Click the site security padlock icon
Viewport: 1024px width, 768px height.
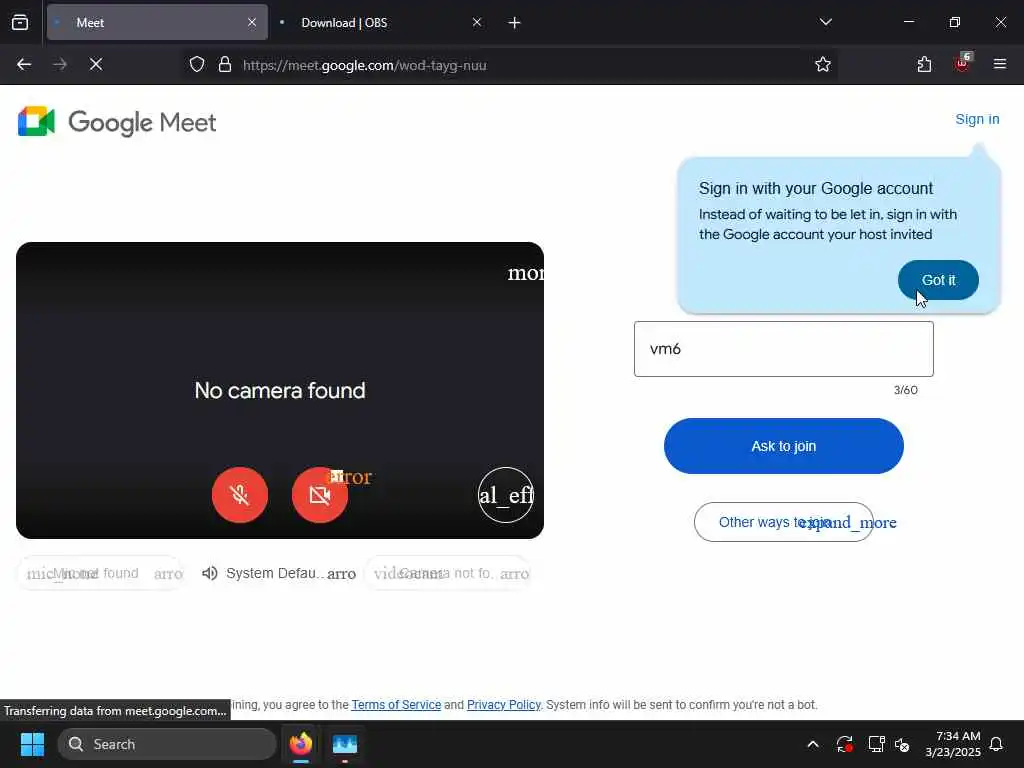[x=225, y=65]
